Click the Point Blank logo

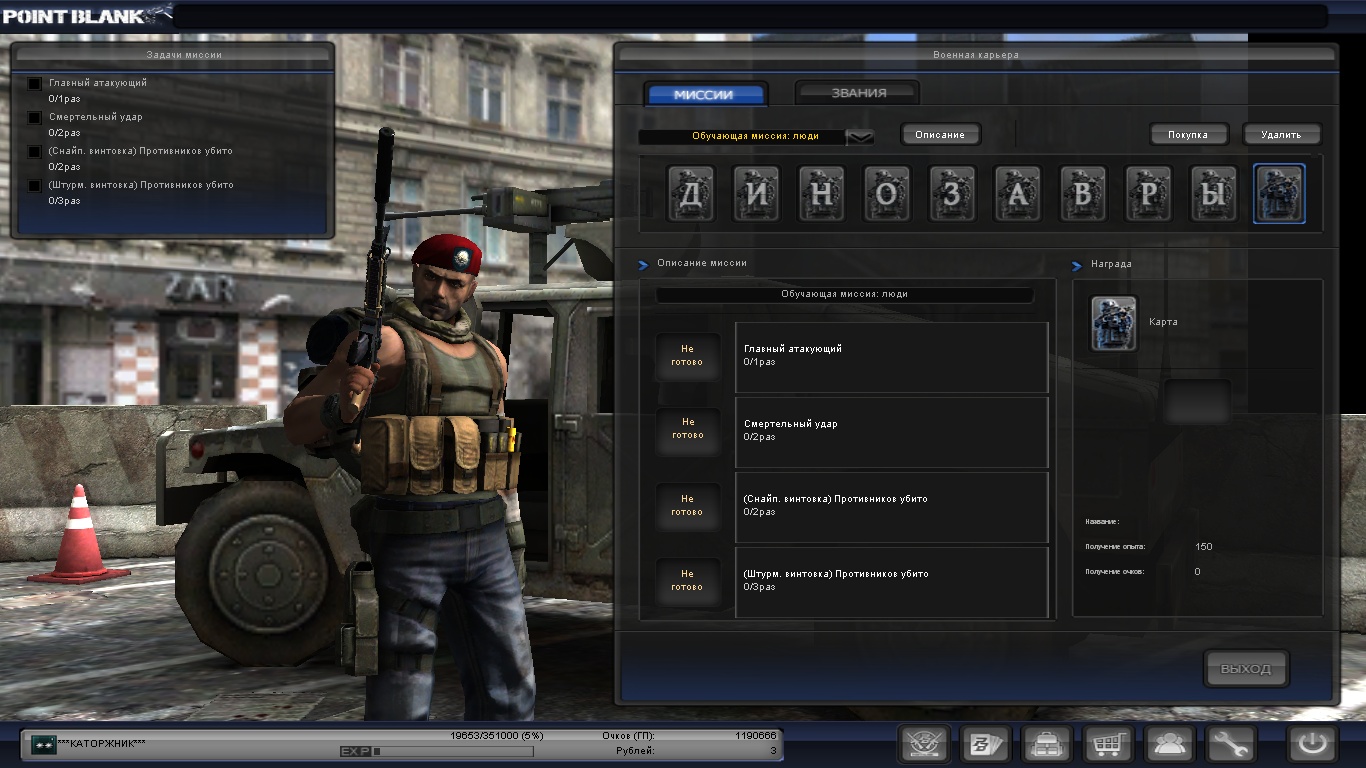pos(87,15)
